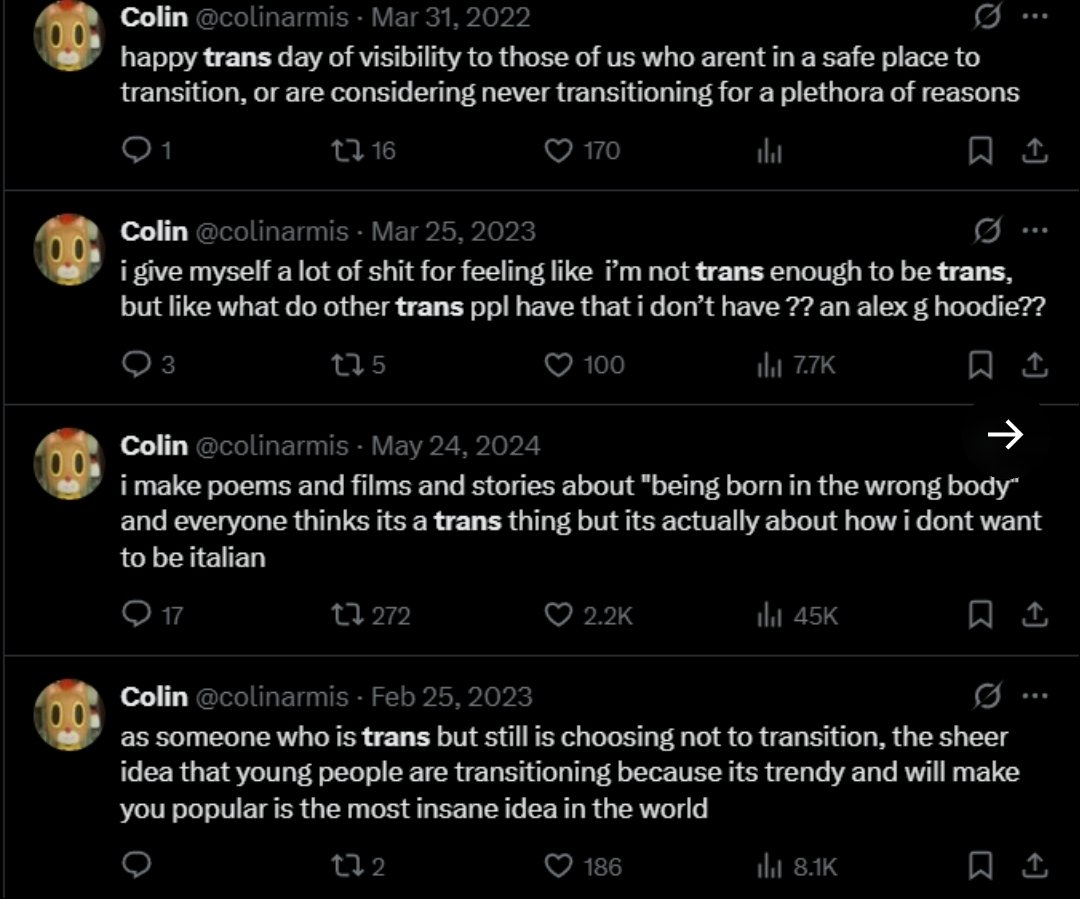
Task: Open more options on Mar 31, 2022 tweet
Action: click(1035, 17)
